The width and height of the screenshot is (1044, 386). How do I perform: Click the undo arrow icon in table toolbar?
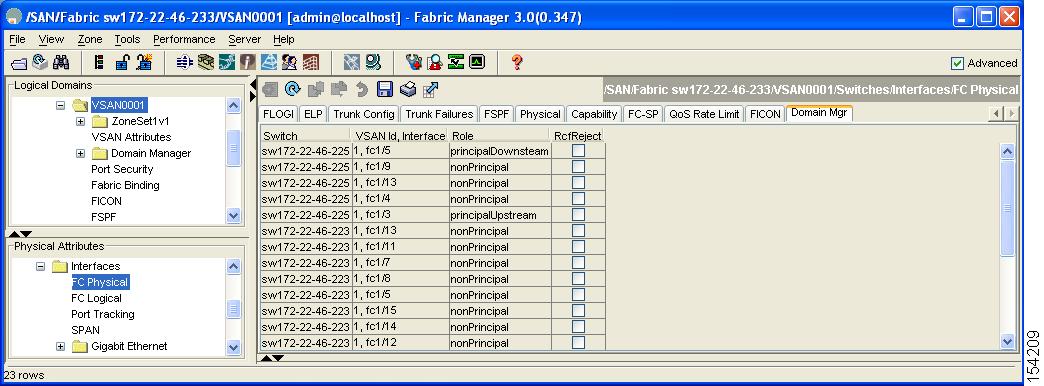coord(362,89)
